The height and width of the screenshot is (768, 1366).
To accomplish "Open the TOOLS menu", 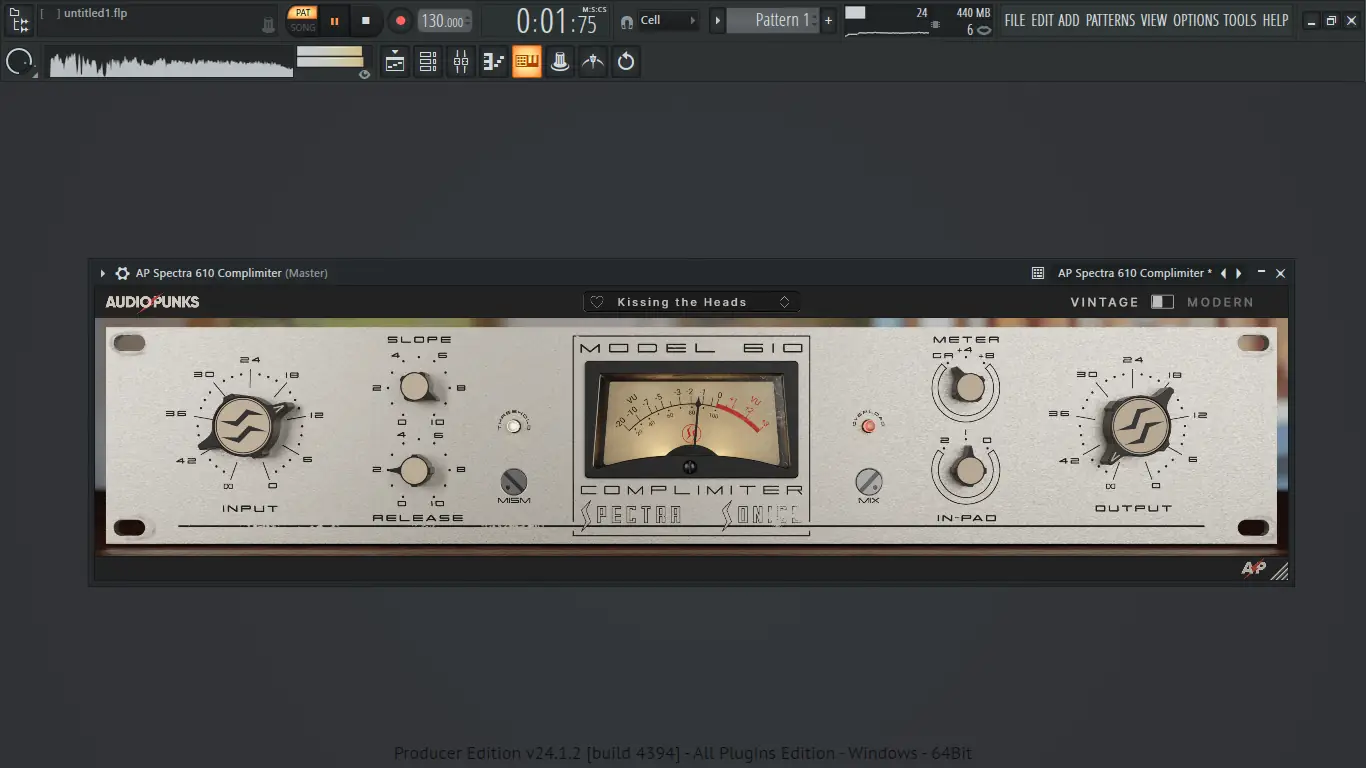I will 1240,20.
